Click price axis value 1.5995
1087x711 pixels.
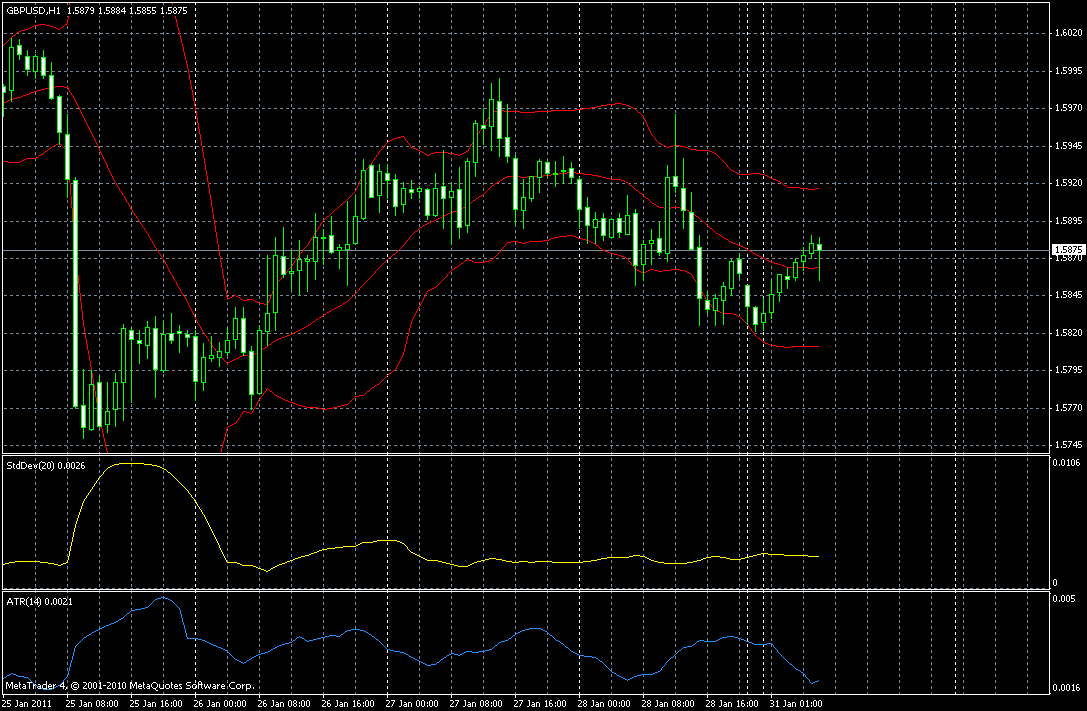[x=1068, y=71]
